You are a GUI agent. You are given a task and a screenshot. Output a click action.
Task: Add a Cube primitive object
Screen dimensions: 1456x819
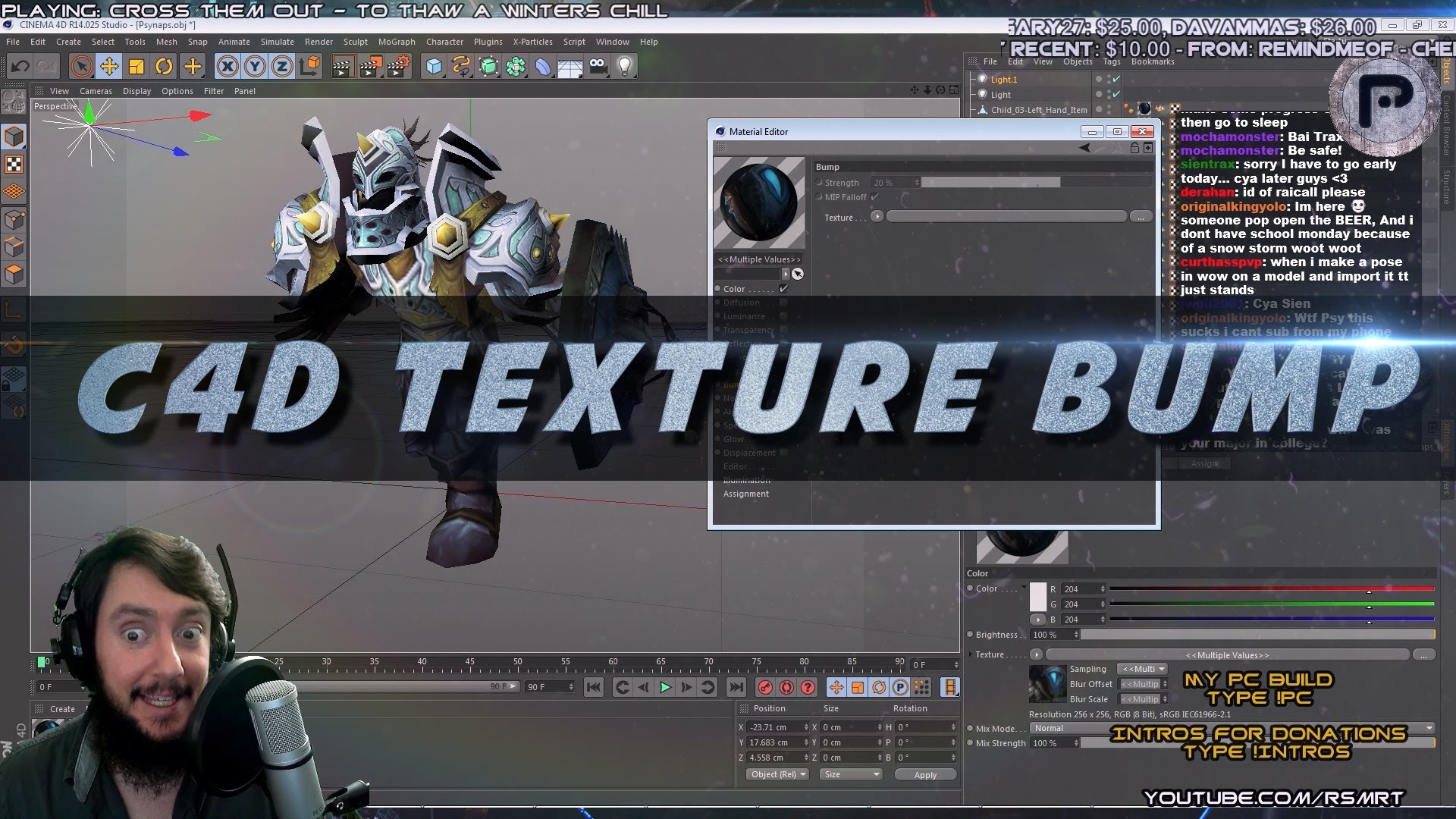tap(434, 67)
